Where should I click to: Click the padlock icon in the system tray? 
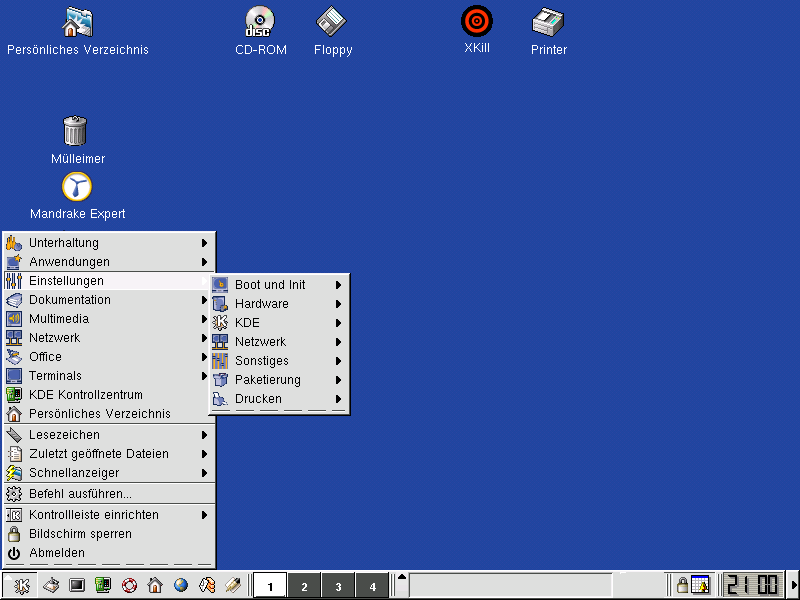pos(682,585)
